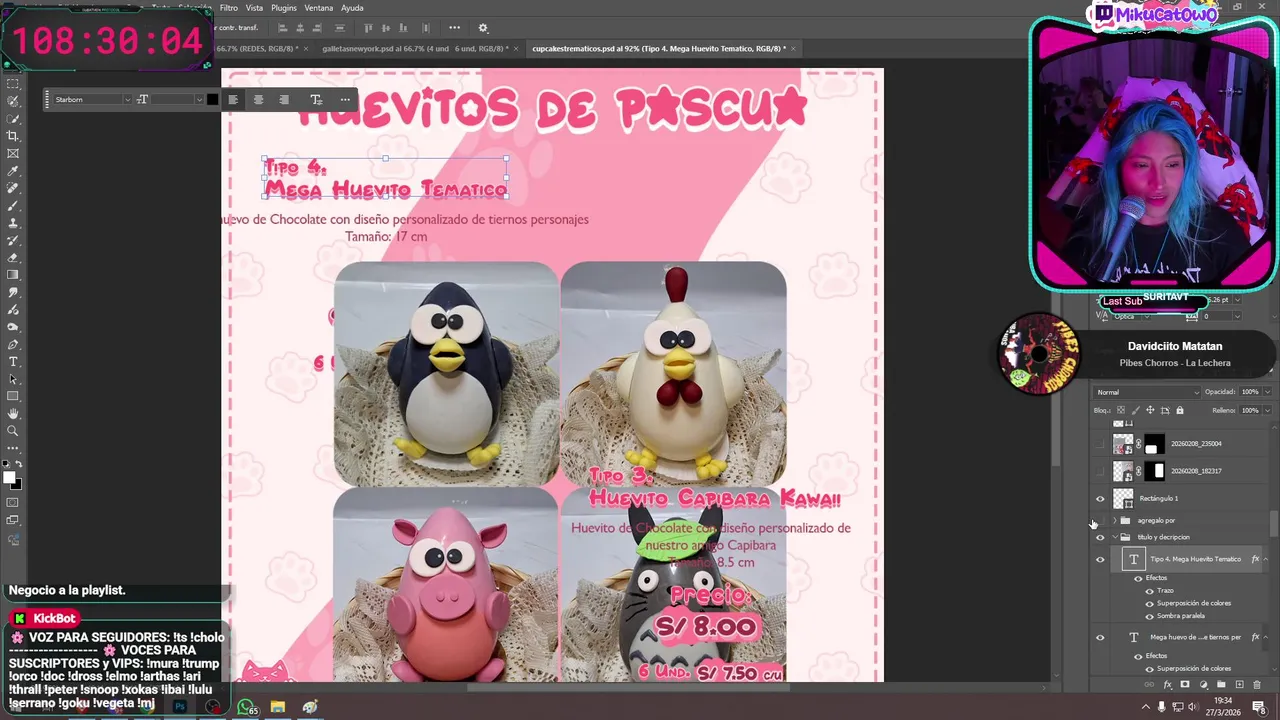1280x720 pixels.
Task: Select the Brush tool
Action: [x=13, y=205]
